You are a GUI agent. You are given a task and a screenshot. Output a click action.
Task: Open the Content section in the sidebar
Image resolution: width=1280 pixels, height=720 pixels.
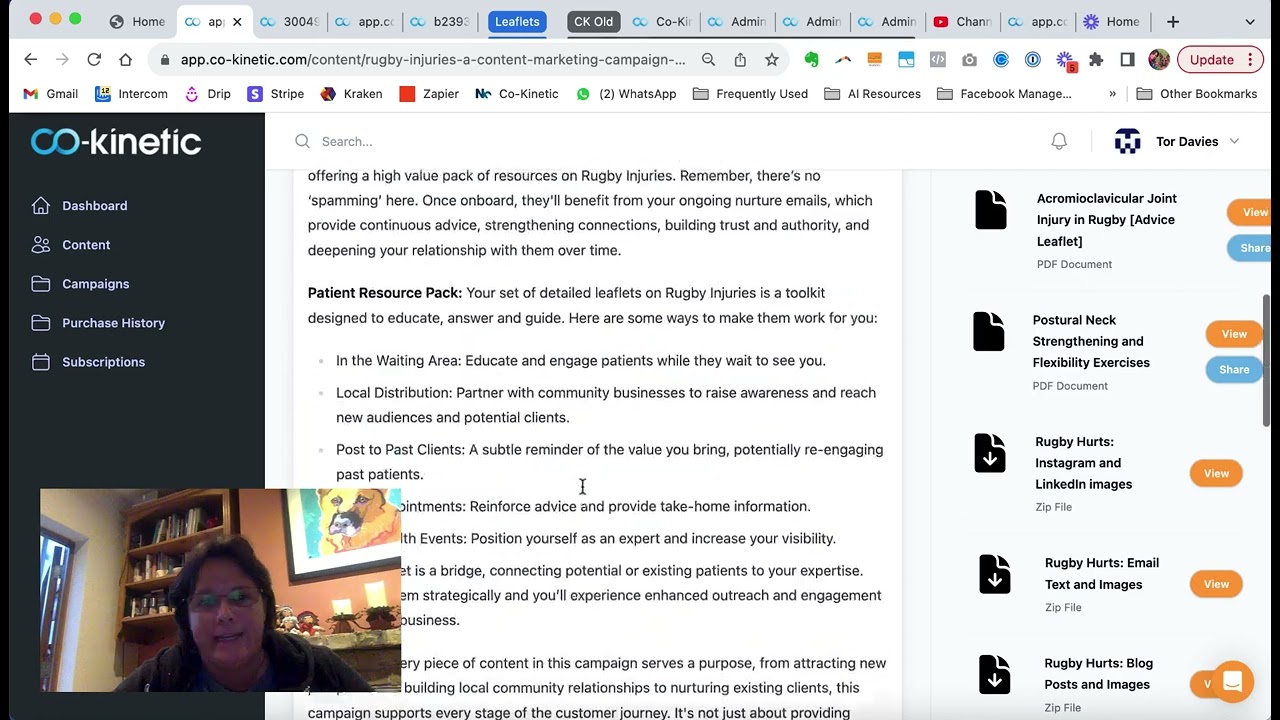[71, 245]
